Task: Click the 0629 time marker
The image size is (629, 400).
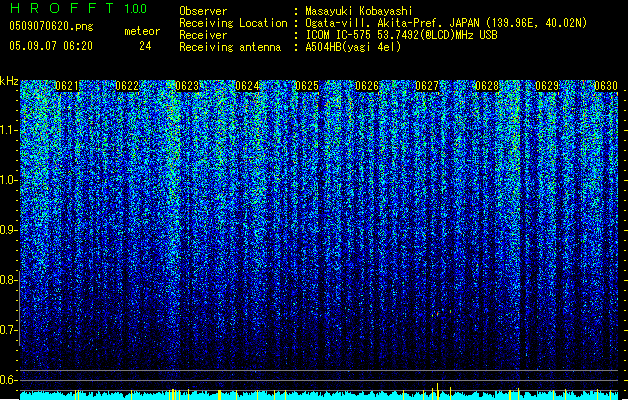Action: [x=547, y=86]
